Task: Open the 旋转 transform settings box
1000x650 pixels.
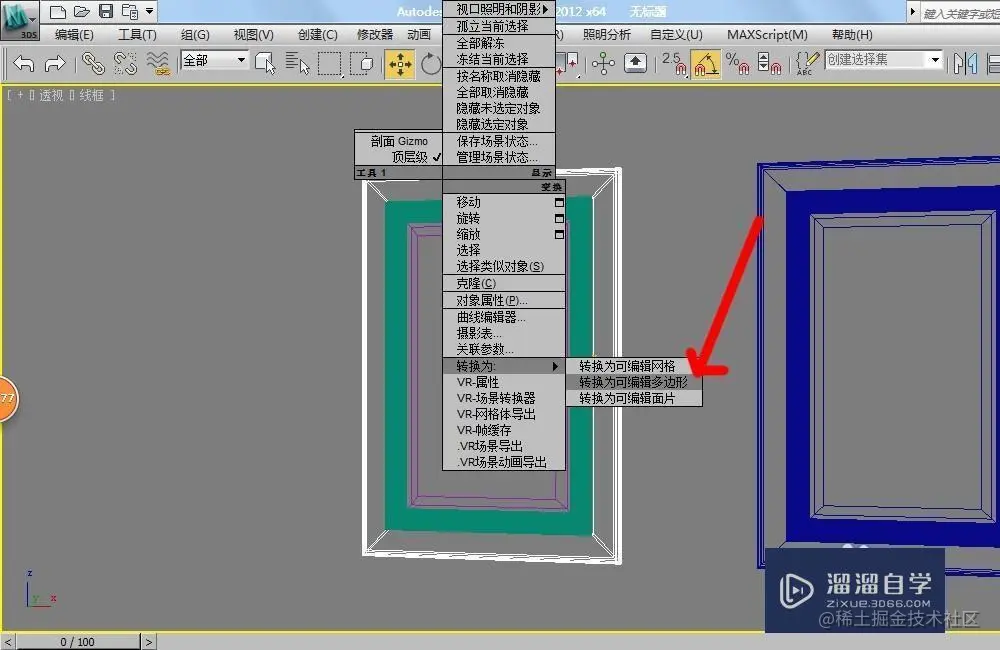Action: pos(559,219)
